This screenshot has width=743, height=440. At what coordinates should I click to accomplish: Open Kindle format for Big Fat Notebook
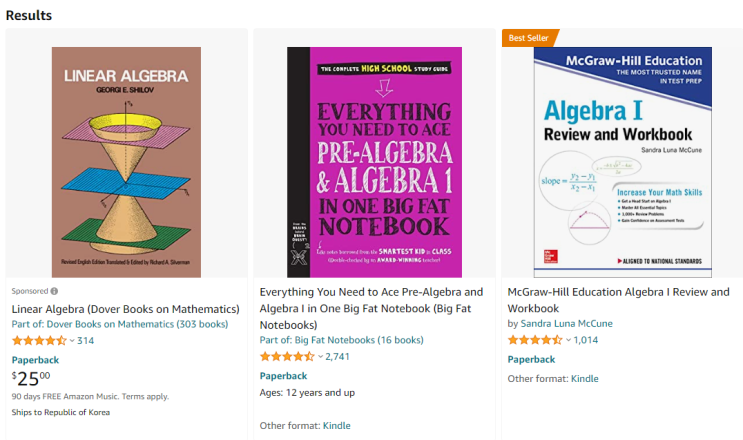(x=336, y=426)
